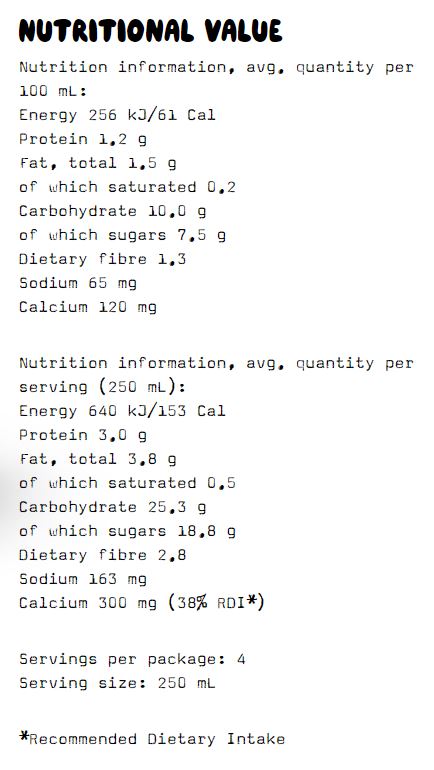Click Serving size: 250 mL text
The width and height of the screenshot is (434, 770).
117,683
